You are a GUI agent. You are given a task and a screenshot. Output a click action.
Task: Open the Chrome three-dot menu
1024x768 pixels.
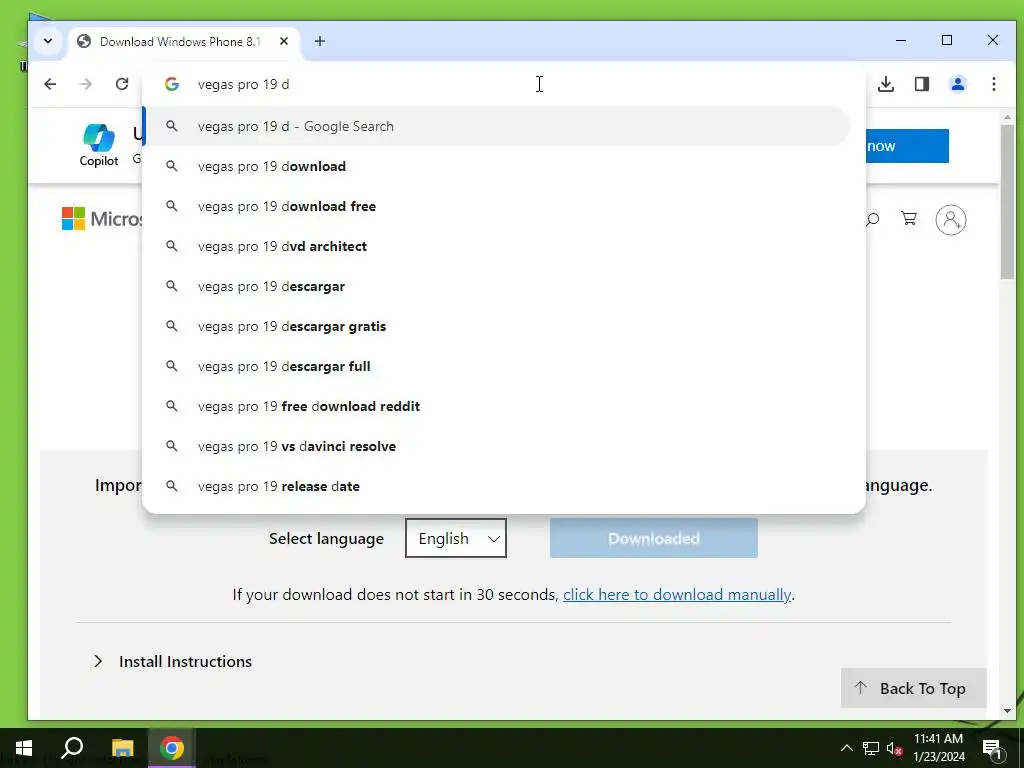[993, 84]
